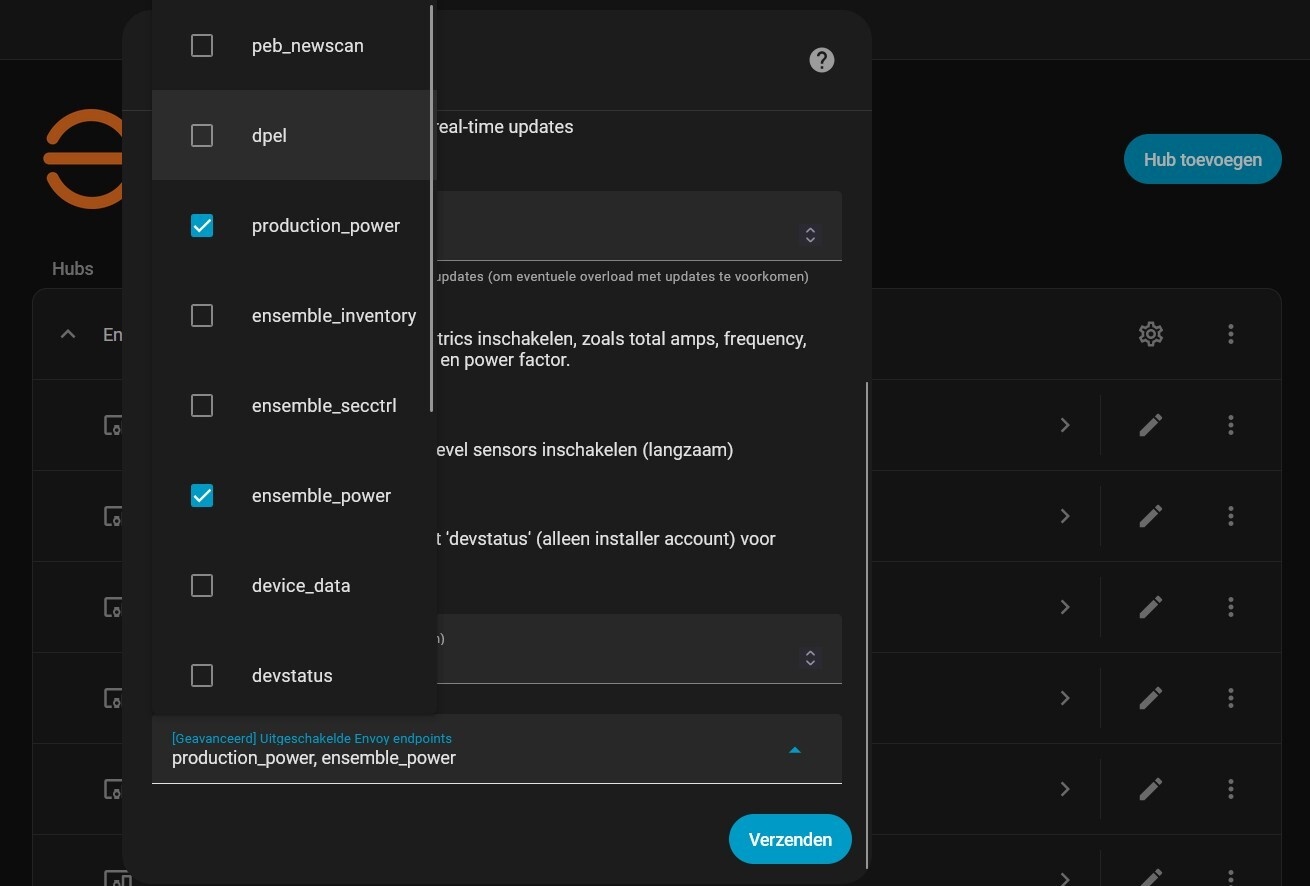This screenshot has width=1310, height=886.
Task: Click first device row's device icon
Action: [113, 425]
